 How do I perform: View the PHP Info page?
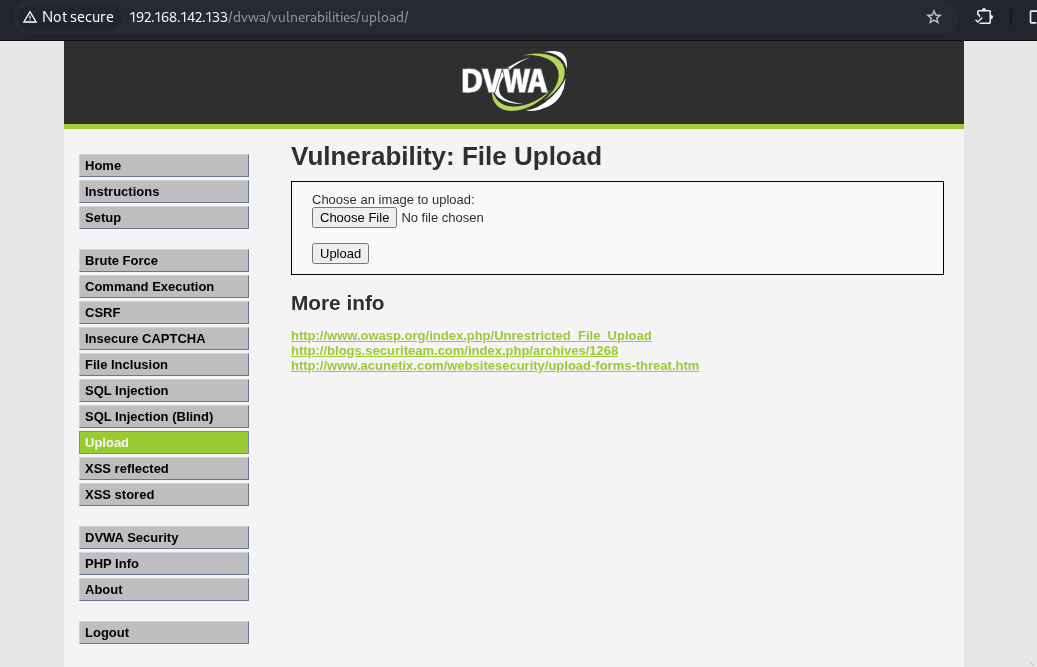pyautogui.click(x=164, y=563)
